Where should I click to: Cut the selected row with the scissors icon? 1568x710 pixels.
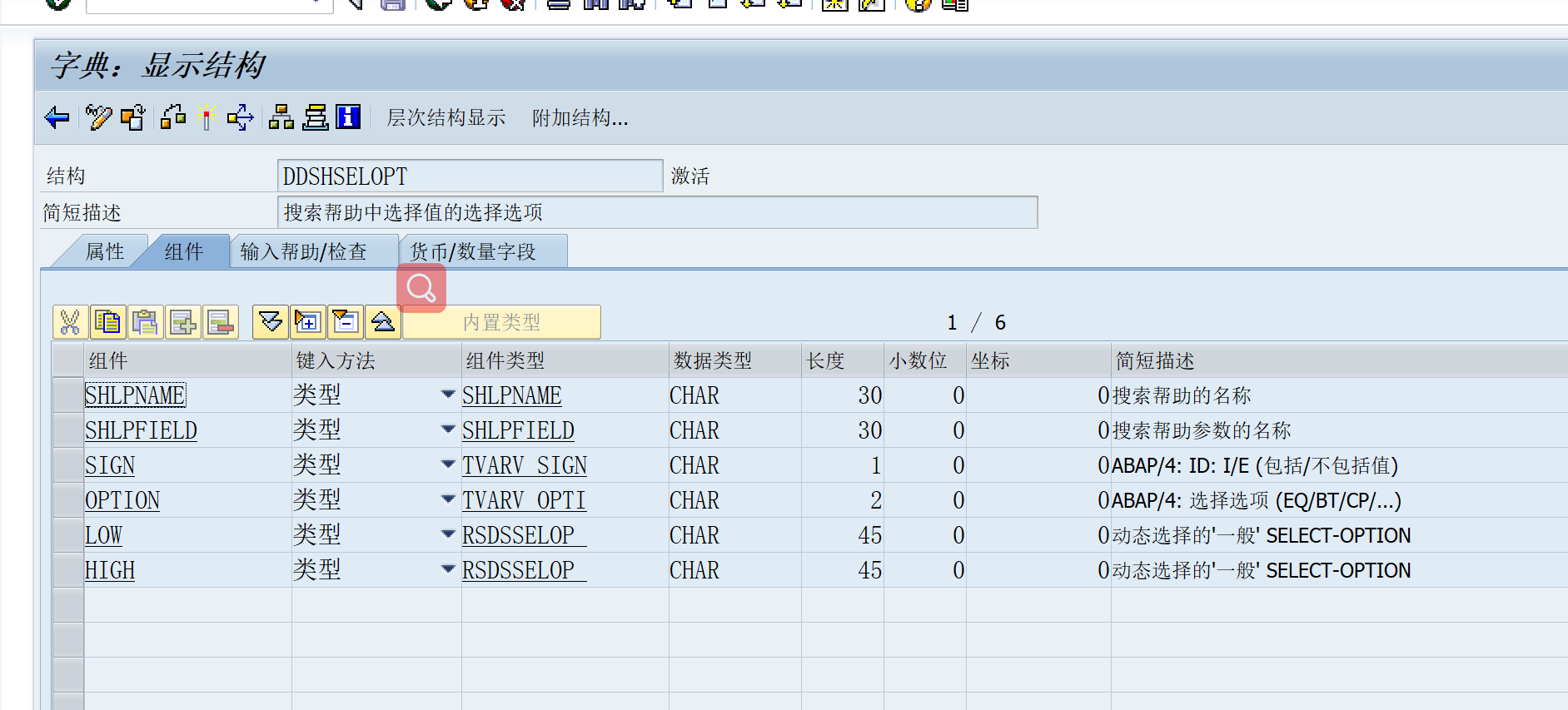70,322
